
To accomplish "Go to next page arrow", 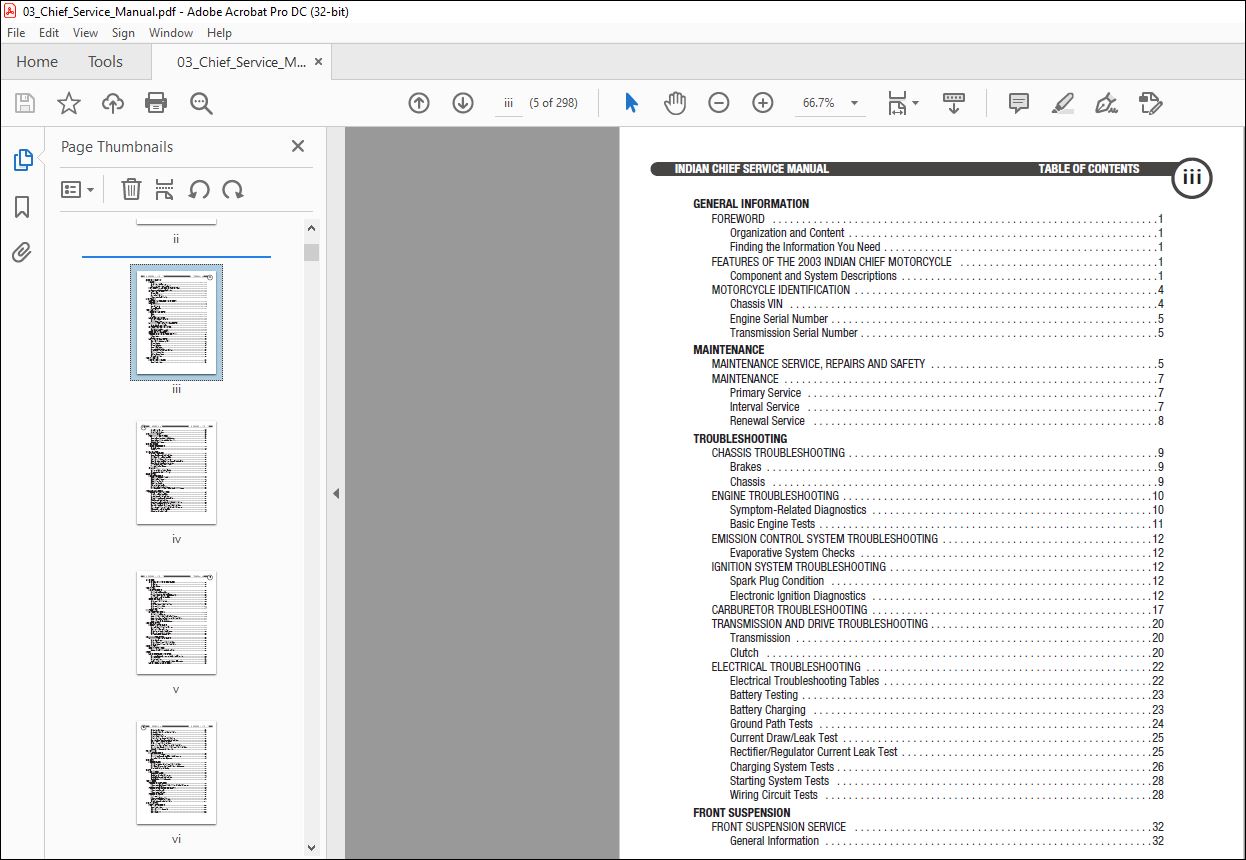I will pyautogui.click(x=463, y=103).
